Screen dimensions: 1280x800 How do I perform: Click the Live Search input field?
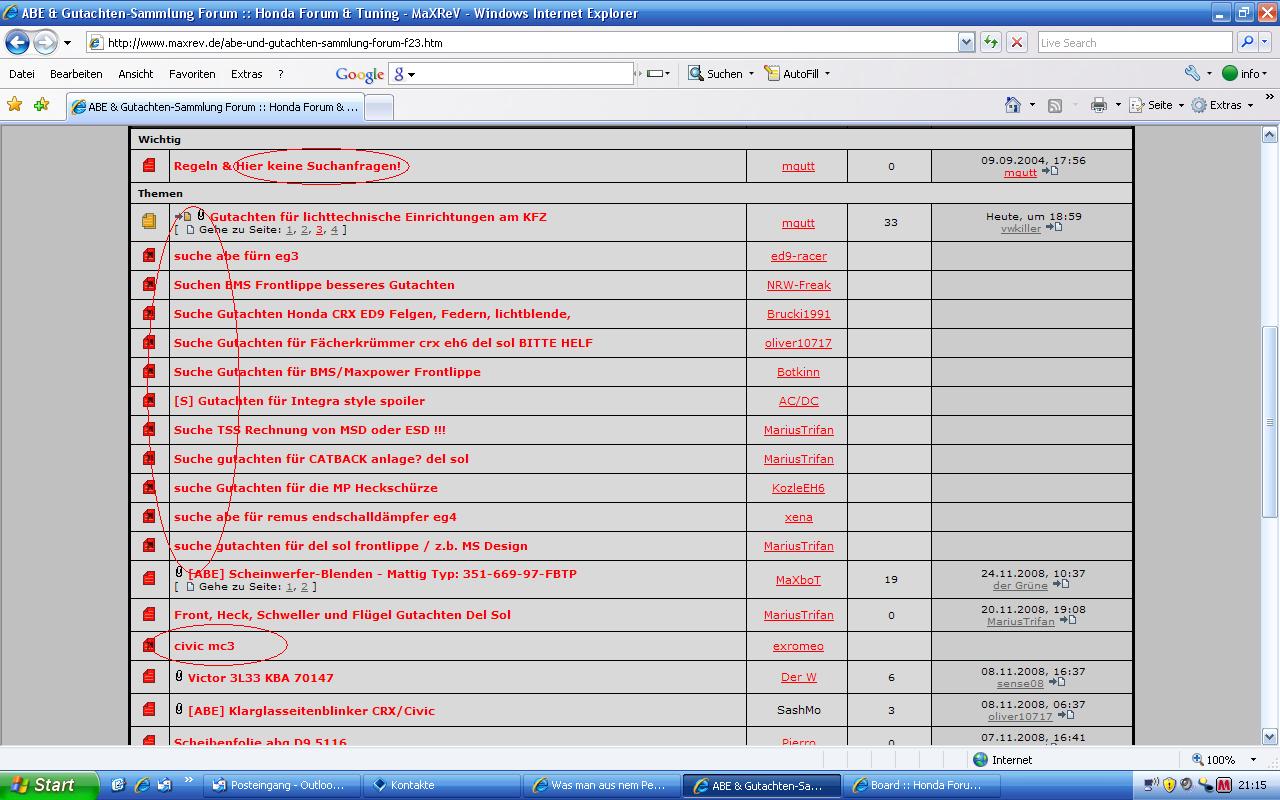1134,42
